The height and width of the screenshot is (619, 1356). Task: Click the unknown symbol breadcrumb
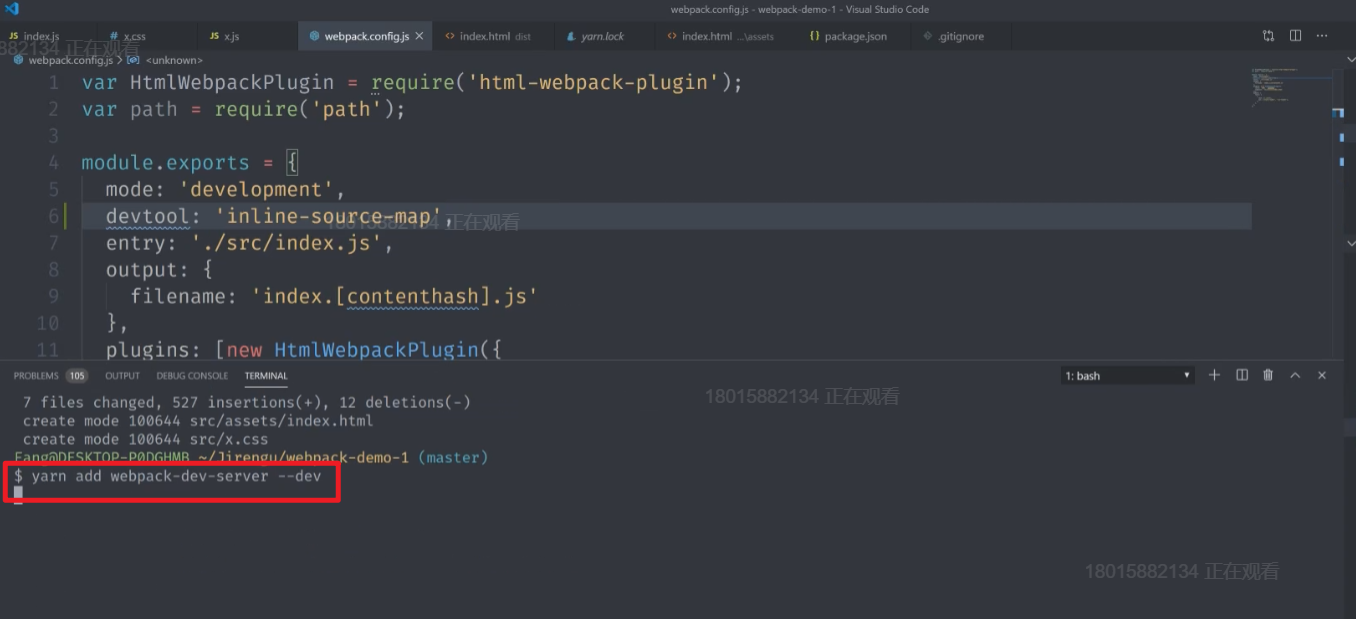172,60
